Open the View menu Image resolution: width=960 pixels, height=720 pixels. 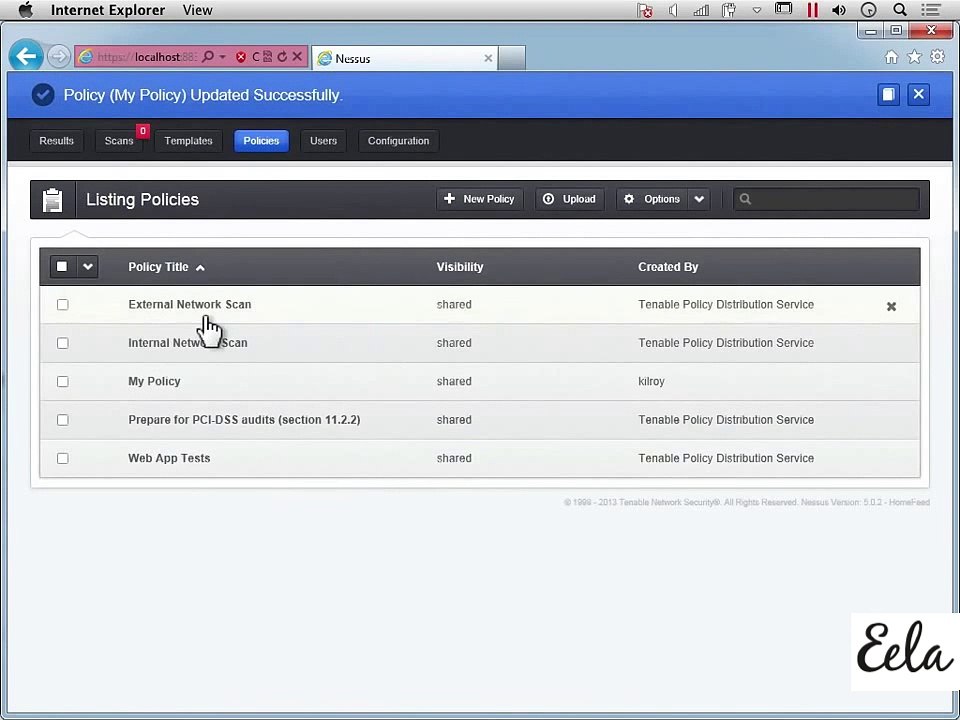[197, 10]
